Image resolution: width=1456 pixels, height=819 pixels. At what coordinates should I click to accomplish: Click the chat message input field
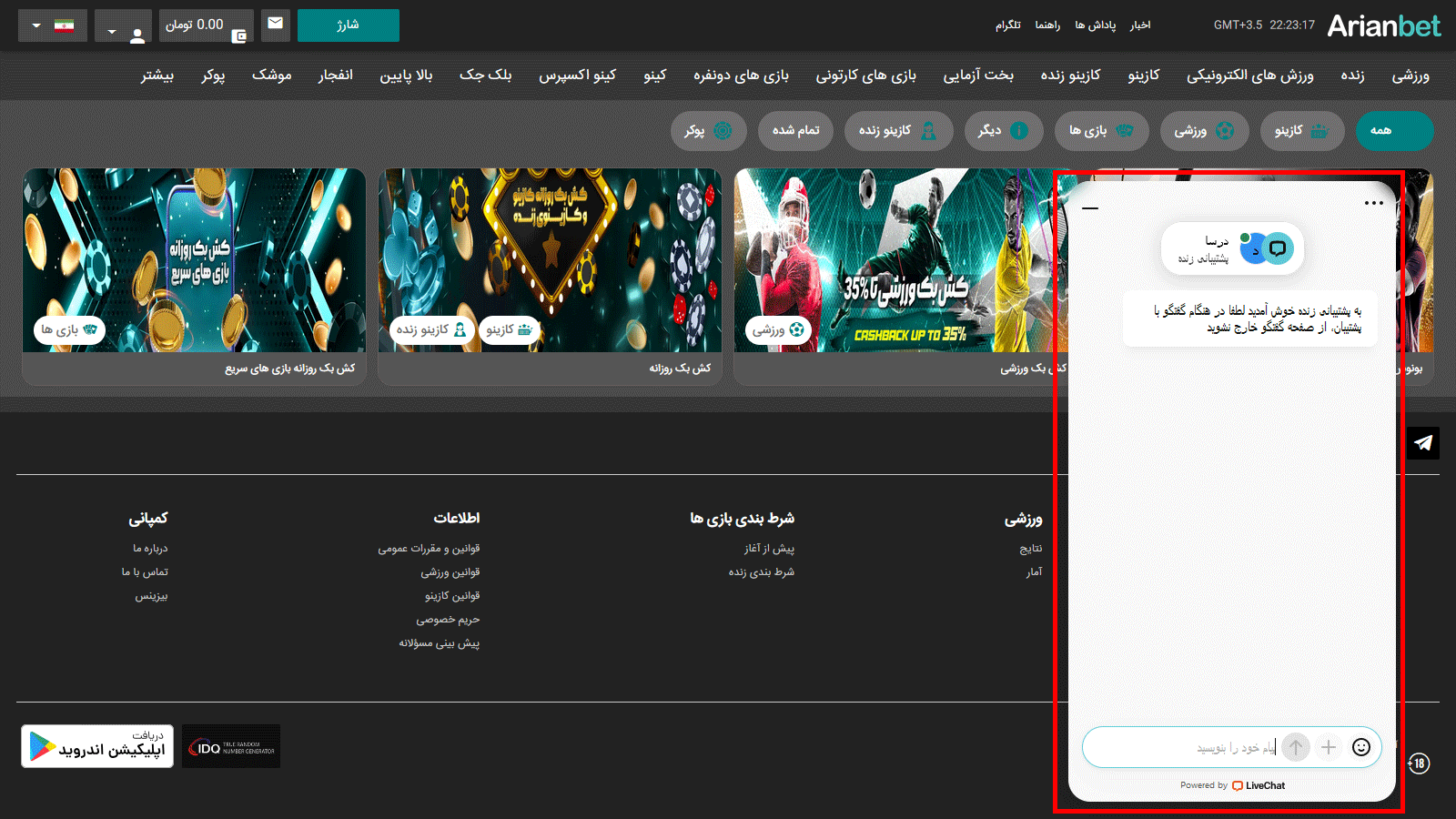pyautogui.click(x=1183, y=747)
